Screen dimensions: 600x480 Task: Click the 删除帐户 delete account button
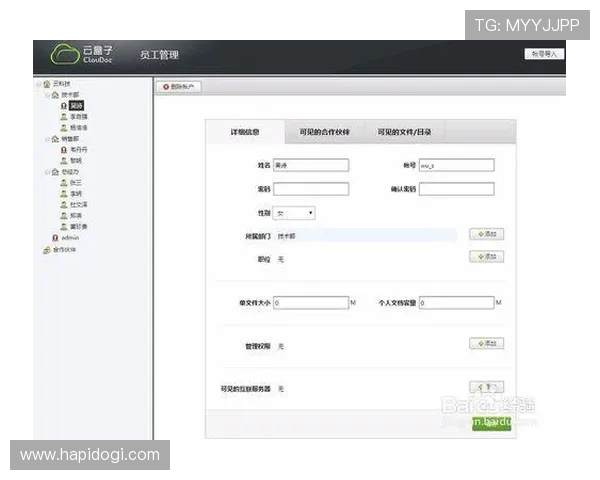pyautogui.click(x=179, y=87)
